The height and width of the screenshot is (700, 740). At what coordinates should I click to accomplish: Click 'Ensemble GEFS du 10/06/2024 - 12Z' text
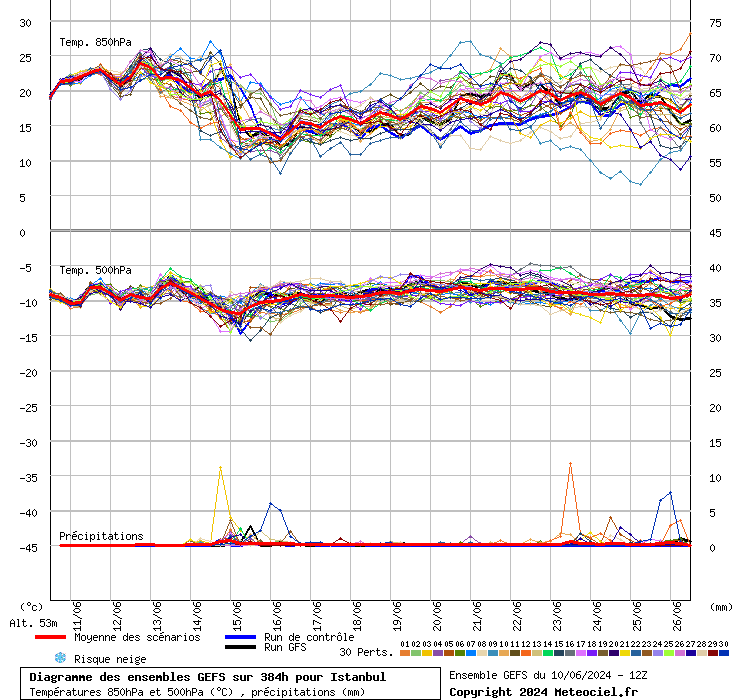point(548,675)
